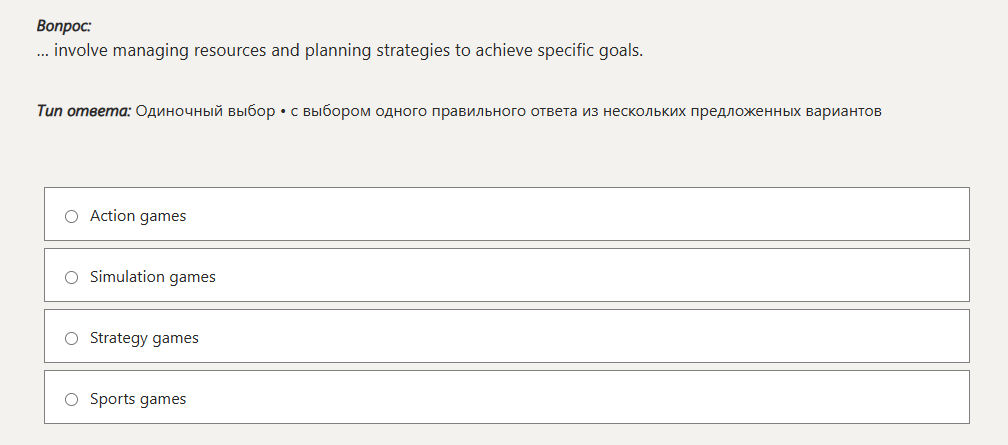This screenshot has width=1008, height=445.
Task: Click the "Simulation games" answer label text
Action: [153, 277]
